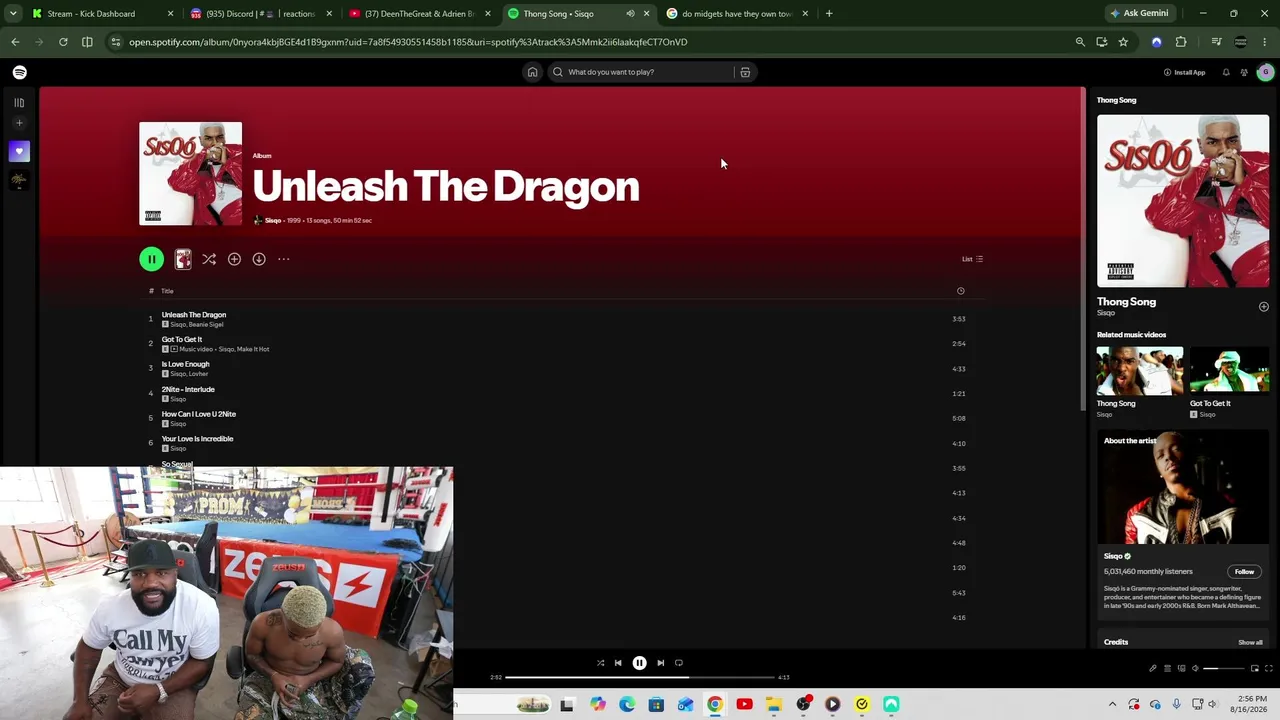Open the Friend Activity icon
This screenshot has width=1280, height=720.
[1244, 72]
